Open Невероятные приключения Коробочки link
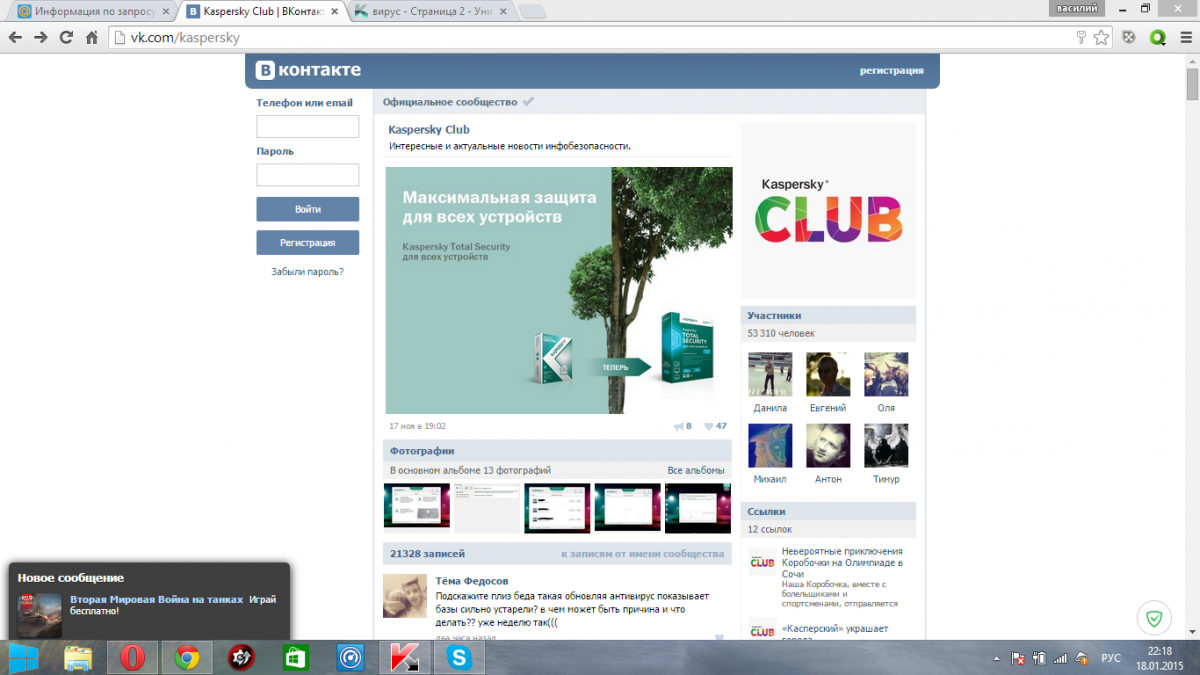 coord(842,564)
